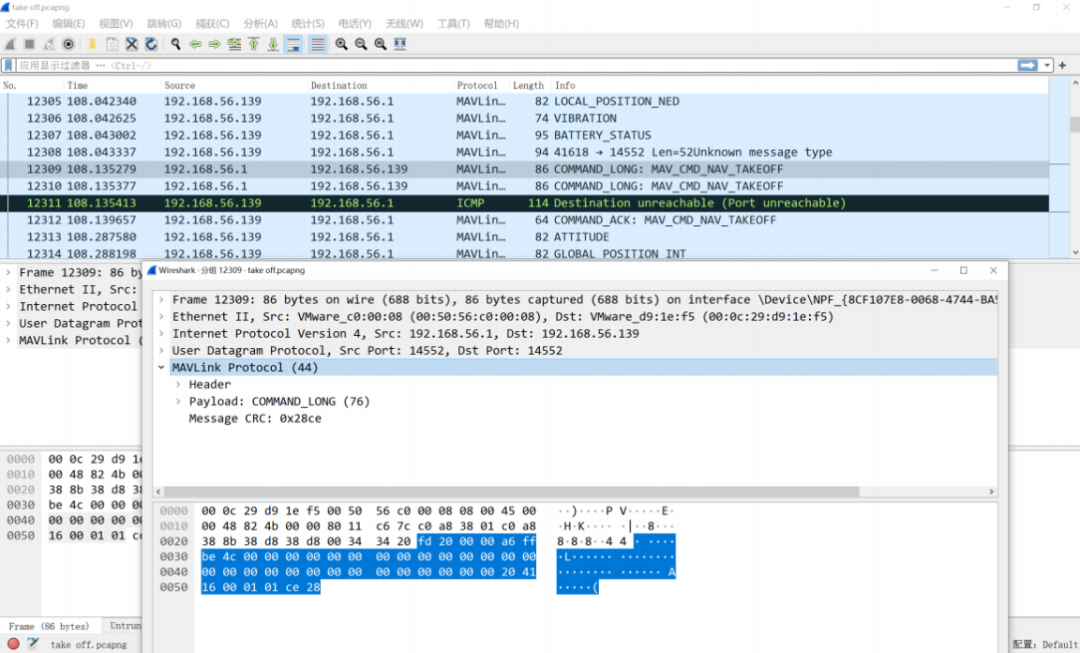Click the display filter input field

pos(517,65)
